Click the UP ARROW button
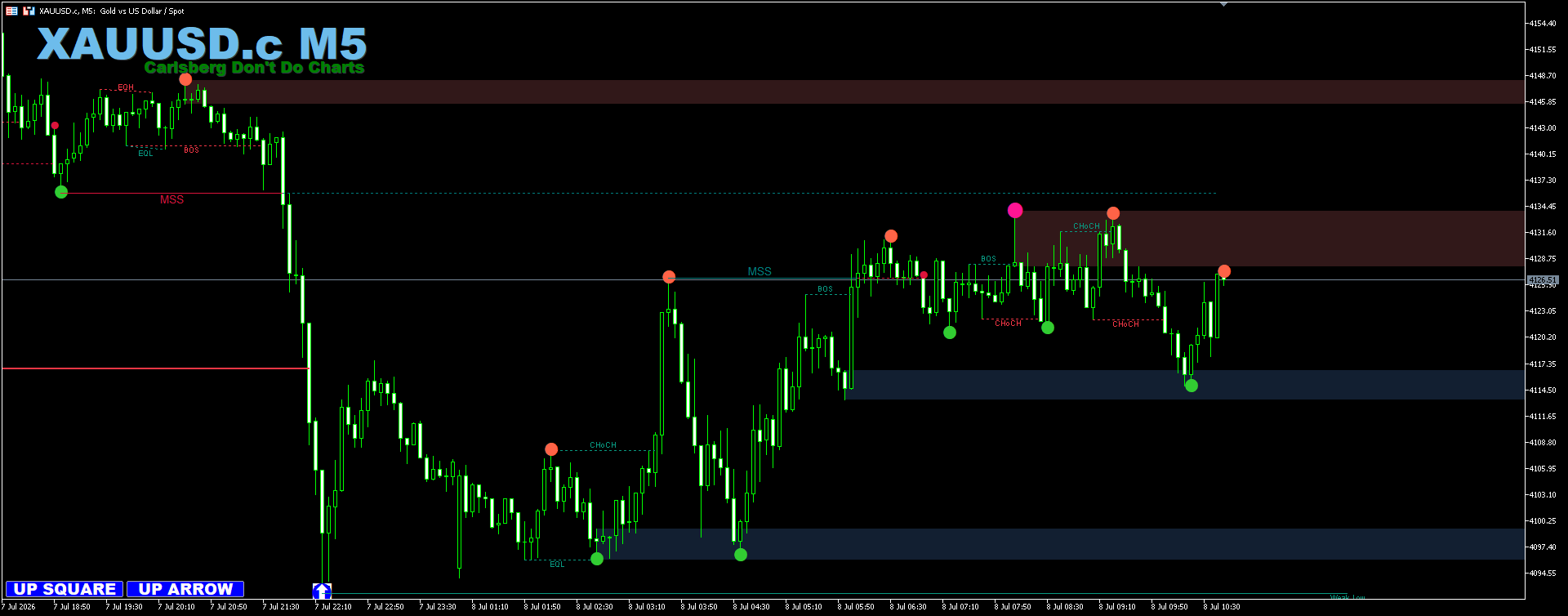Image resolution: width=1568 pixels, height=616 pixels. 185,589
